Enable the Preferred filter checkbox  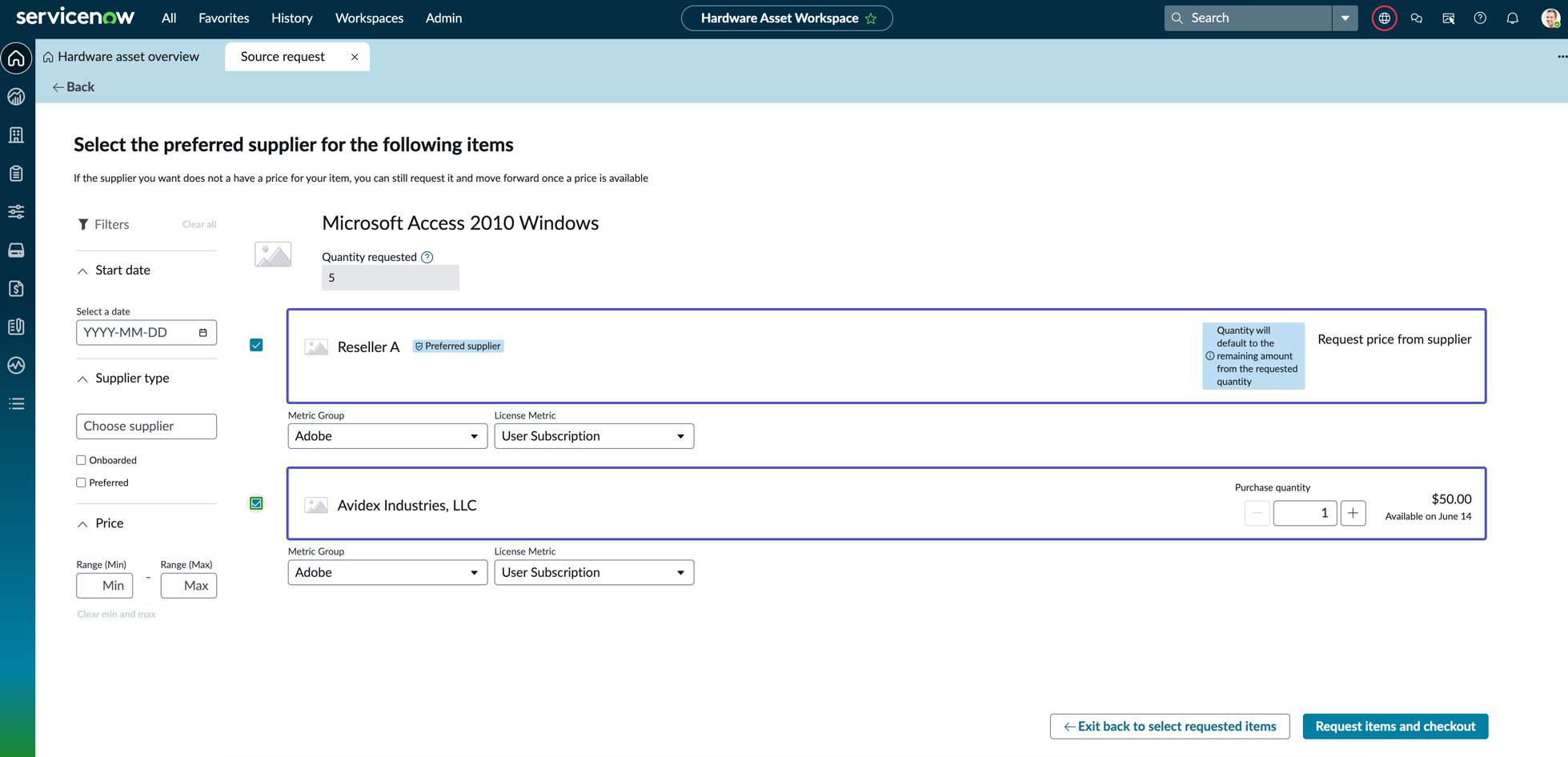81,483
